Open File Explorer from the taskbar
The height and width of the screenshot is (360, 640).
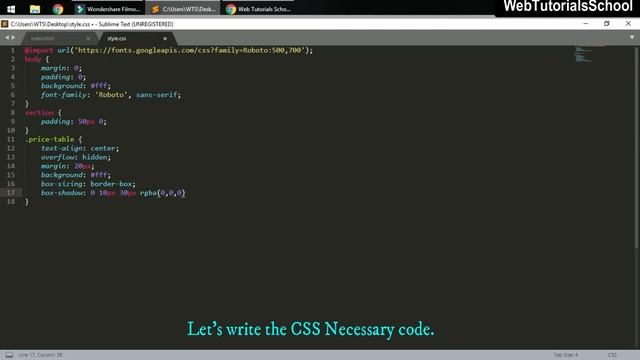click(x=35, y=9)
